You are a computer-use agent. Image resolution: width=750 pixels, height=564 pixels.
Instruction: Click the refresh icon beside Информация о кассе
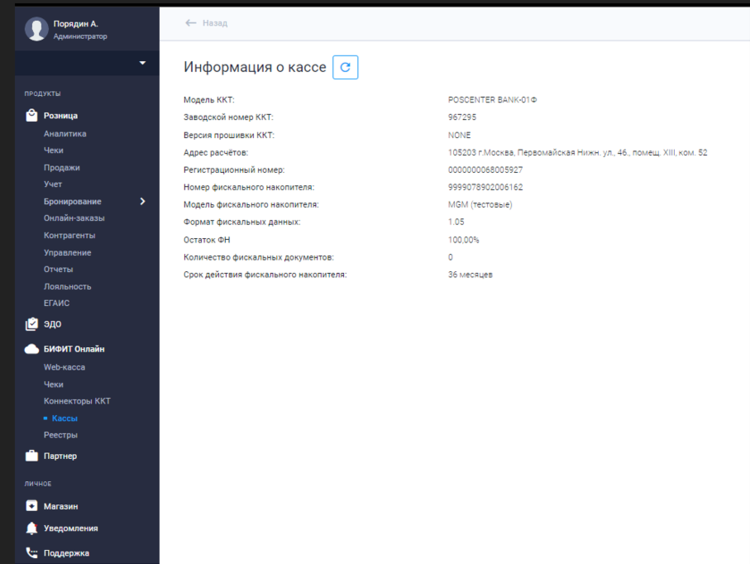point(345,67)
